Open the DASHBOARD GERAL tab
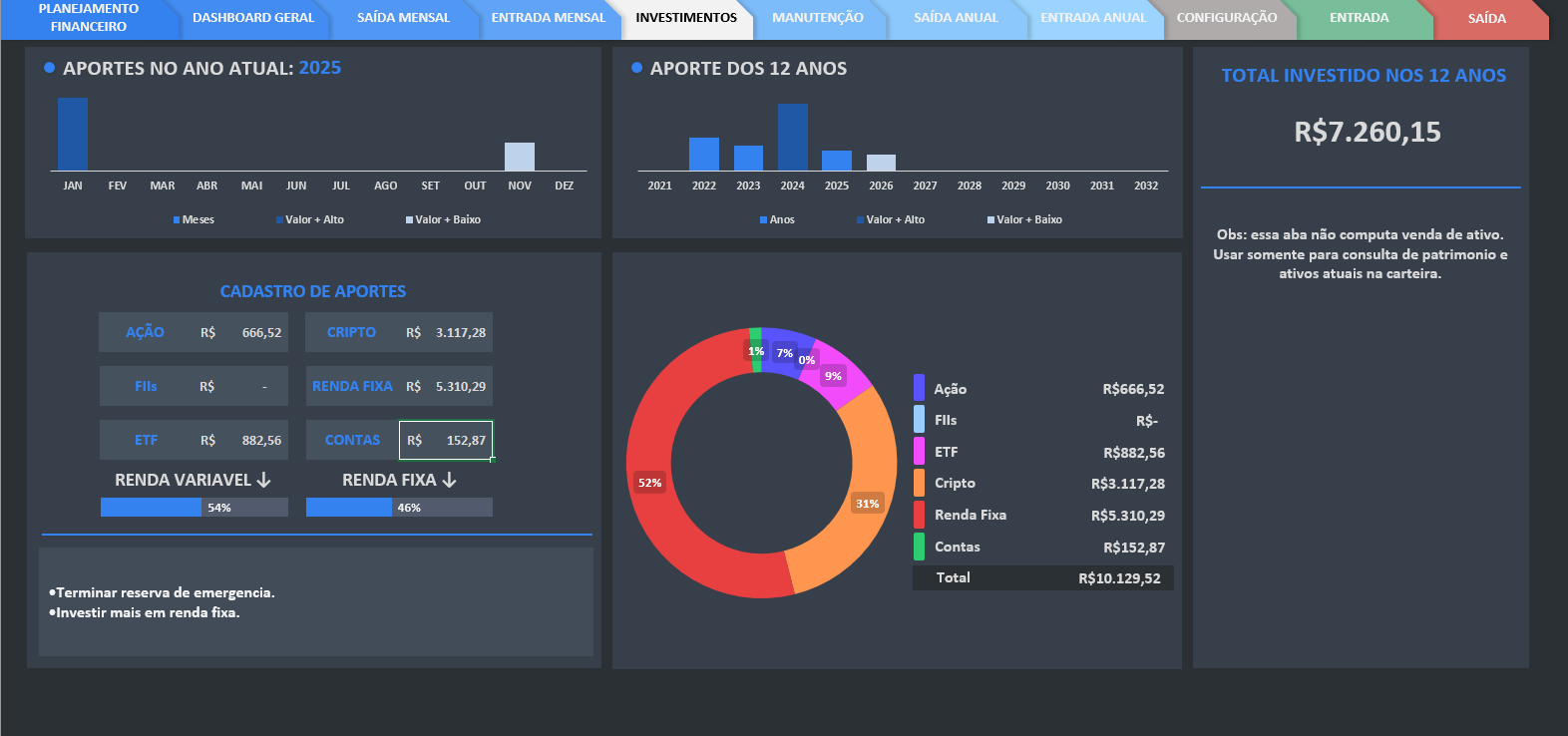Image resolution: width=1568 pixels, height=736 pixels. tap(253, 18)
